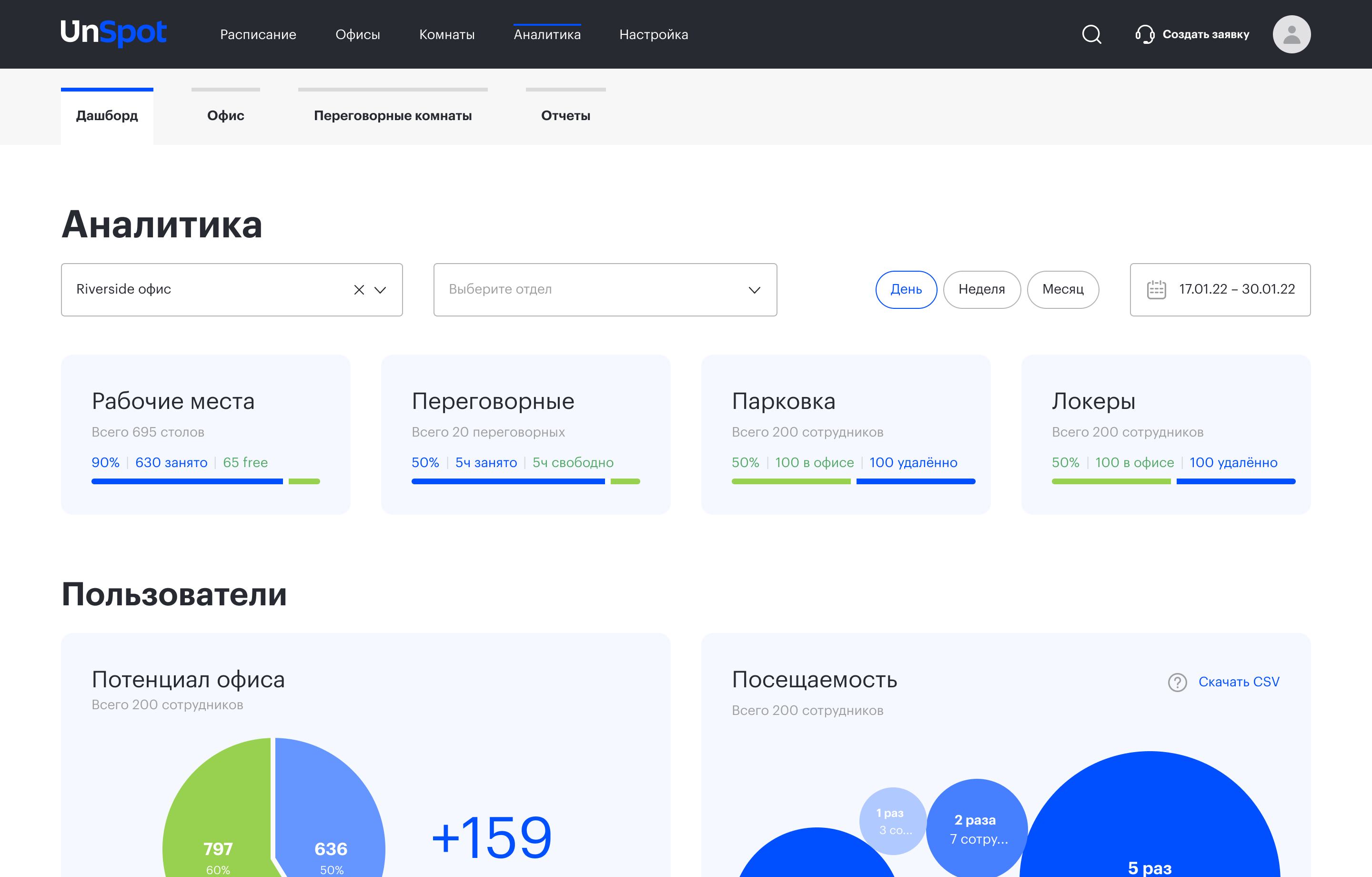Click the 5ч занято value
1372x877 pixels.
tap(486, 462)
